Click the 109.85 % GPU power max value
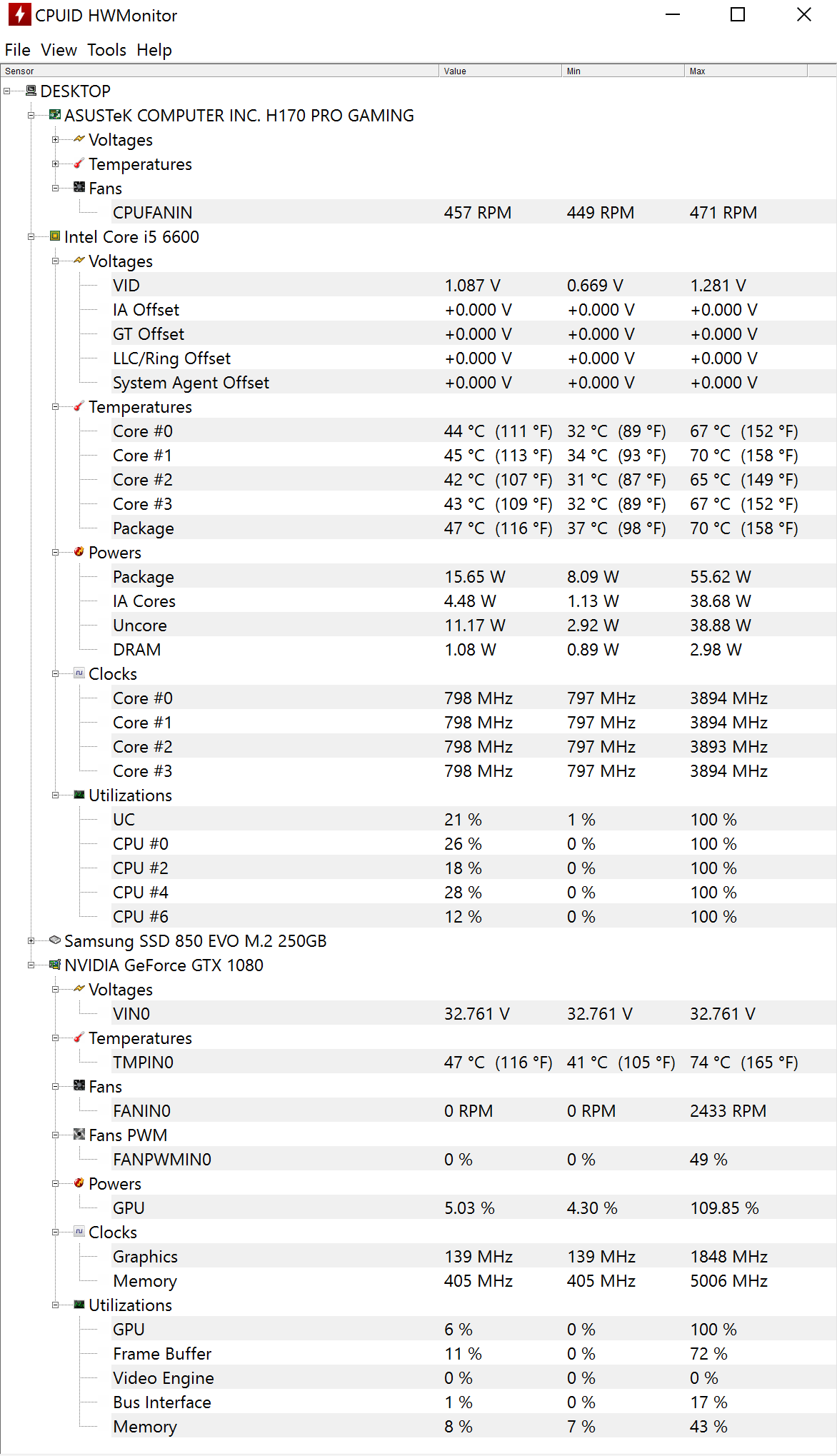837x1456 pixels. click(x=724, y=1208)
